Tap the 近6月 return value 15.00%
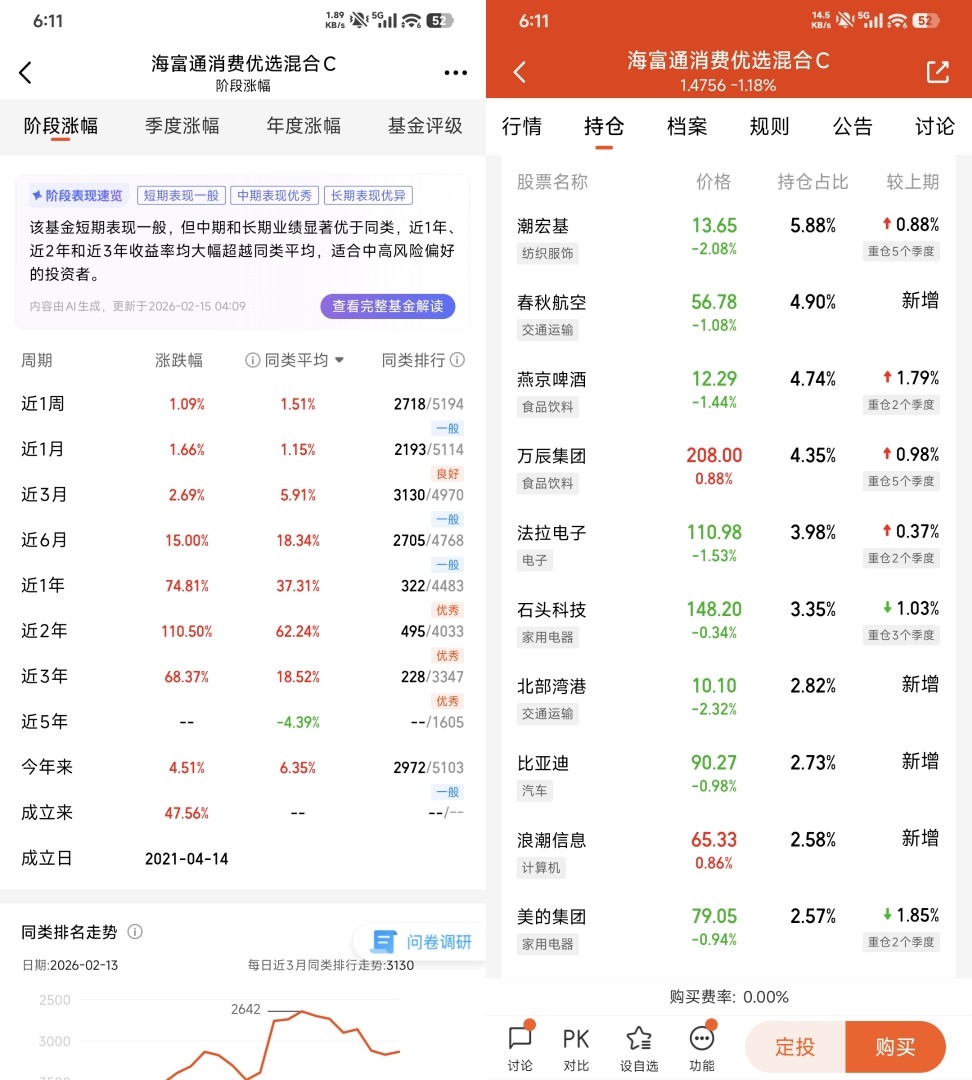 [187, 540]
